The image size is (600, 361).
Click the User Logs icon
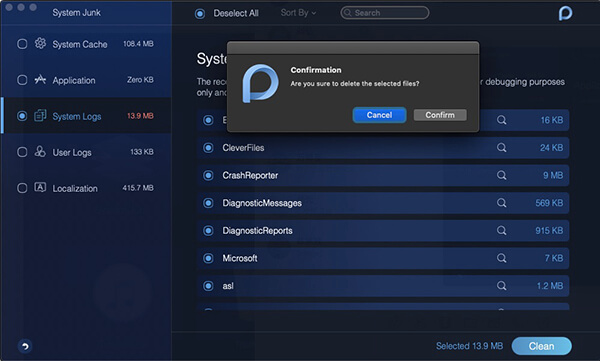coord(40,152)
